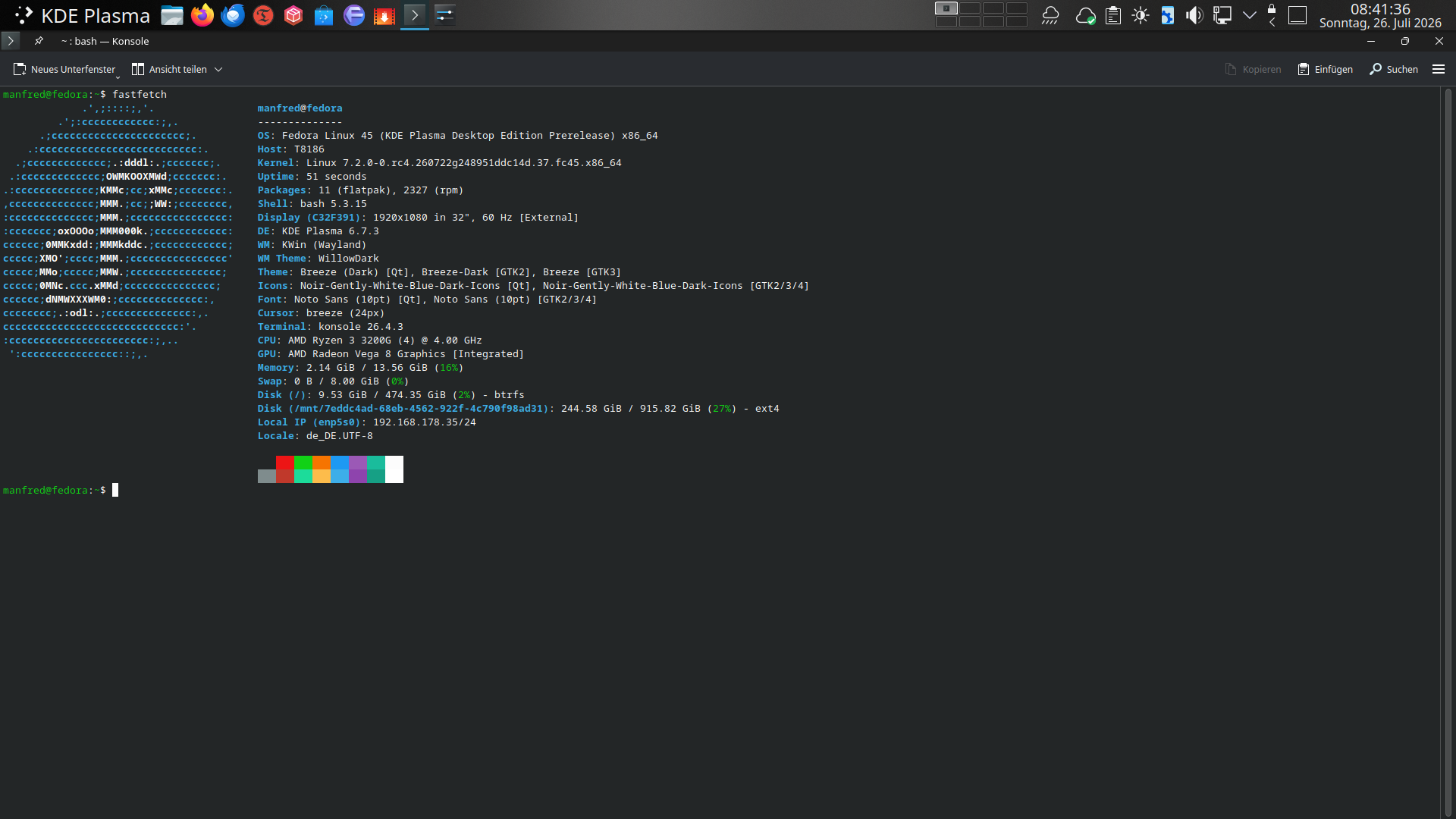Switch to the active desktop in pager
The width and height of the screenshot is (1456, 819).
[946, 8]
